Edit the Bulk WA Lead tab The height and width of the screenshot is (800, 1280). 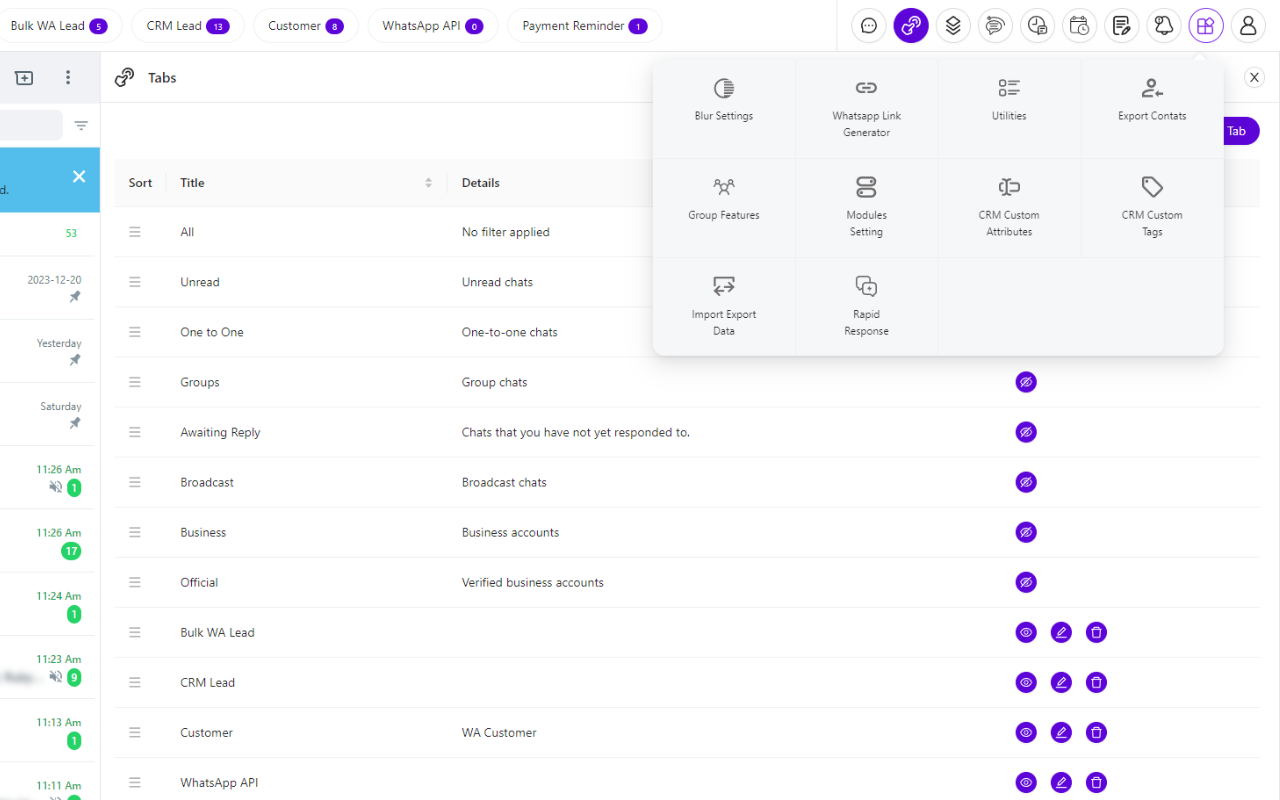1062,632
